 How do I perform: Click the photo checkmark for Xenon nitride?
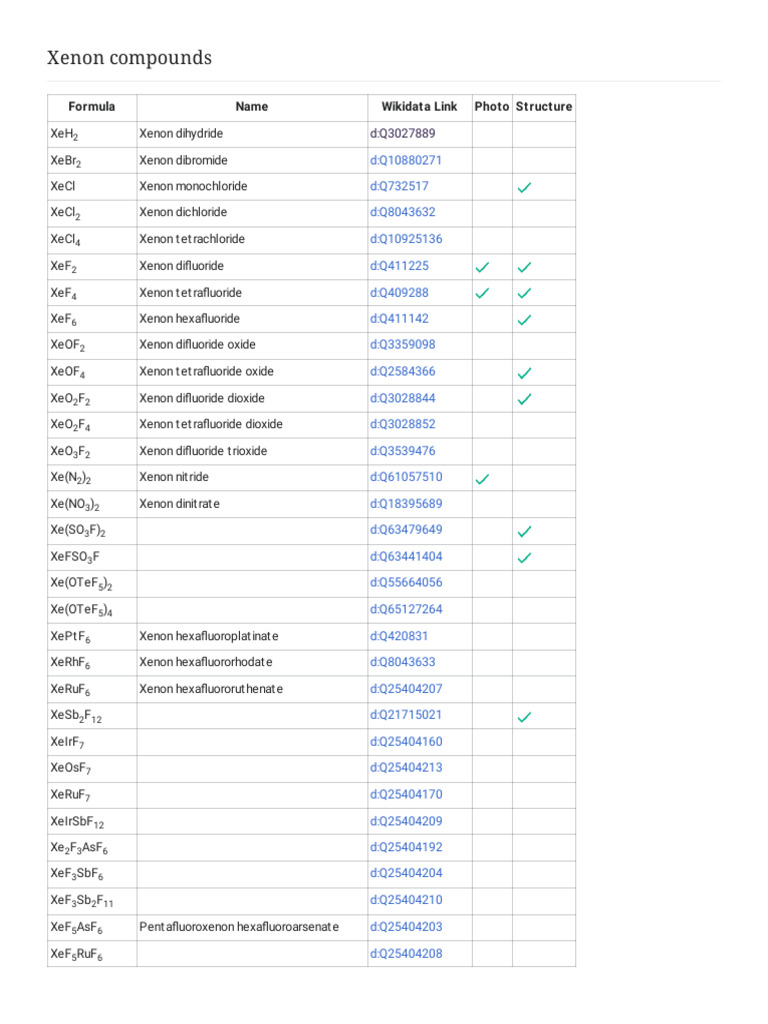click(x=482, y=479)
